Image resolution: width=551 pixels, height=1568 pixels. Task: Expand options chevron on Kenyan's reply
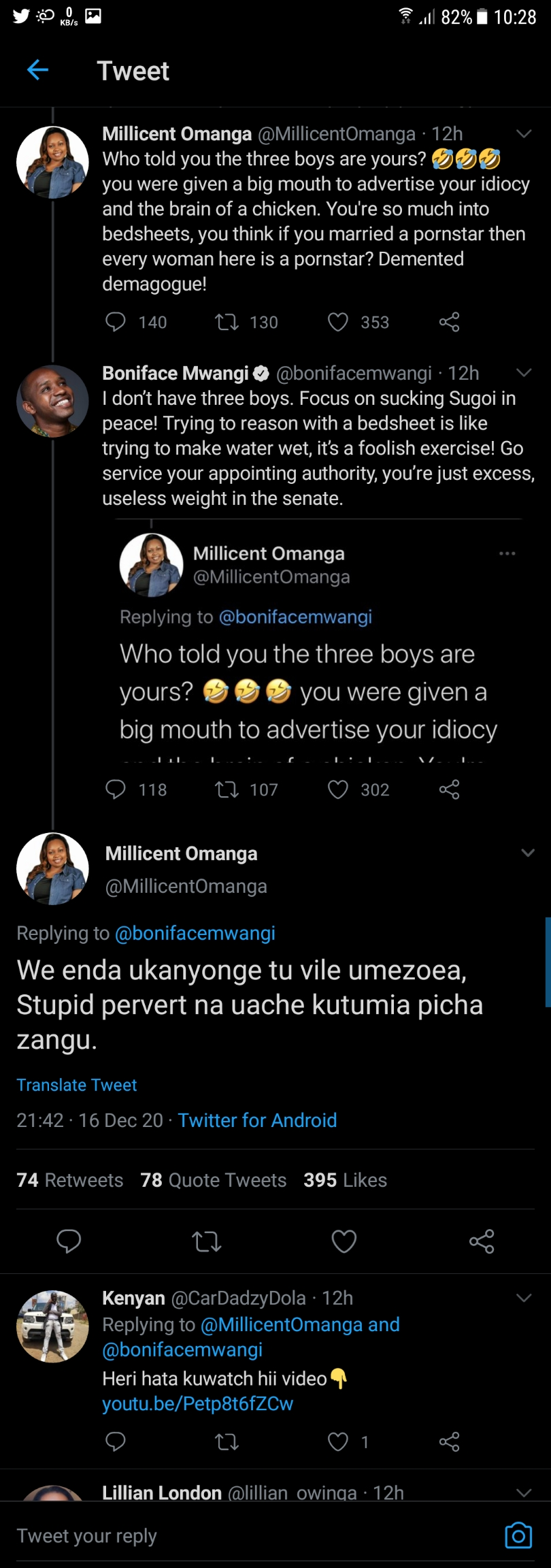523,1298
